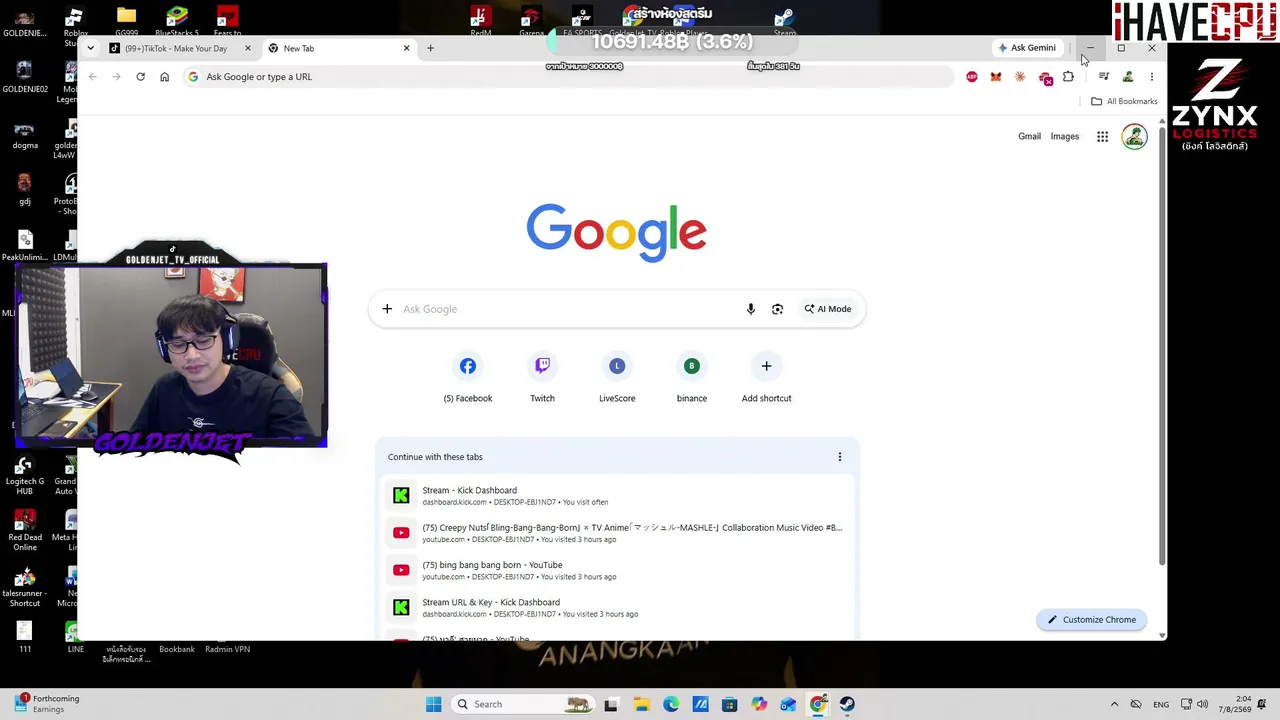1280x720 pixels.
Task: Close the TikTok tab
Action: coord(248,48)
